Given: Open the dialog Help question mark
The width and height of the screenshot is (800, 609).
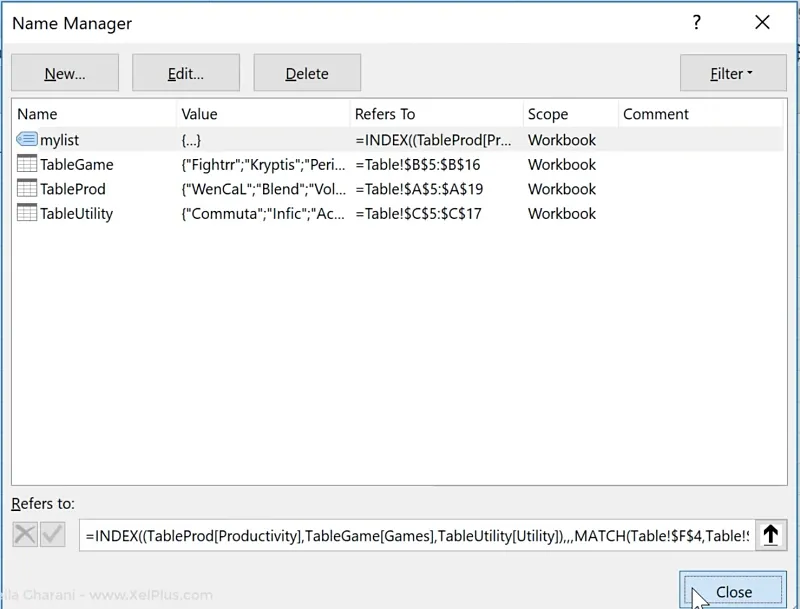Looking at the screenshot, I should tap(696, 22).
